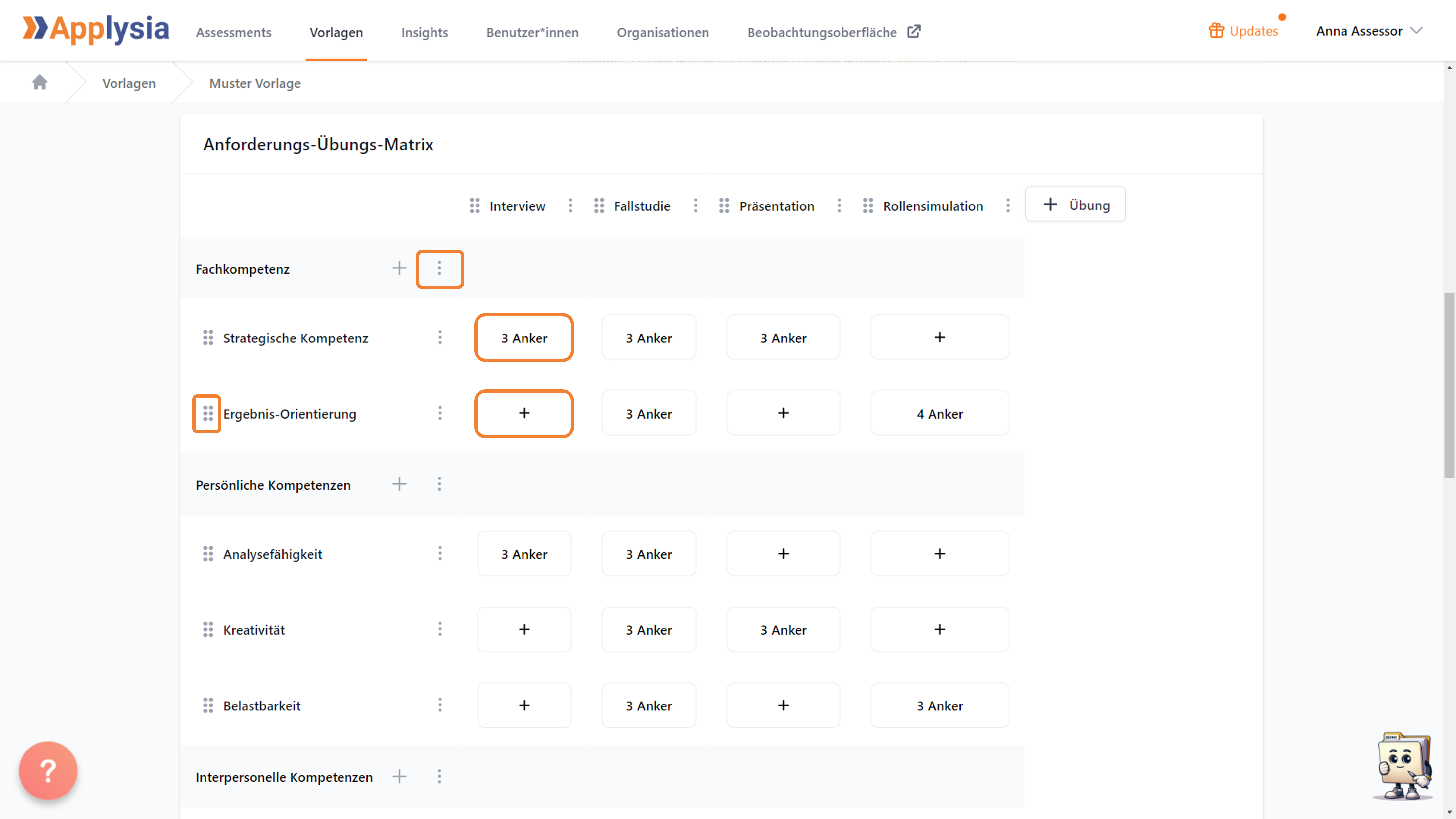Open 3 Anker for Analysefähigkeit Fallstudie
1456x819 pixels.
pos(649,553)
